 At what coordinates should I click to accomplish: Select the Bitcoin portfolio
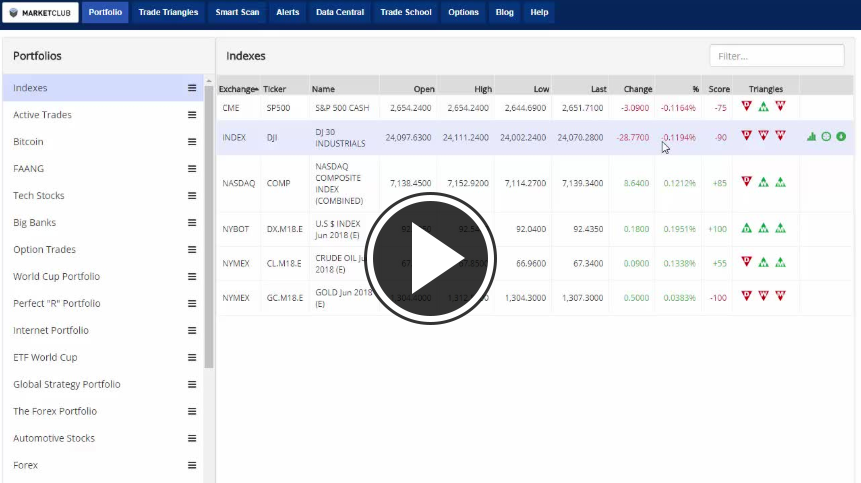[28, 142]
